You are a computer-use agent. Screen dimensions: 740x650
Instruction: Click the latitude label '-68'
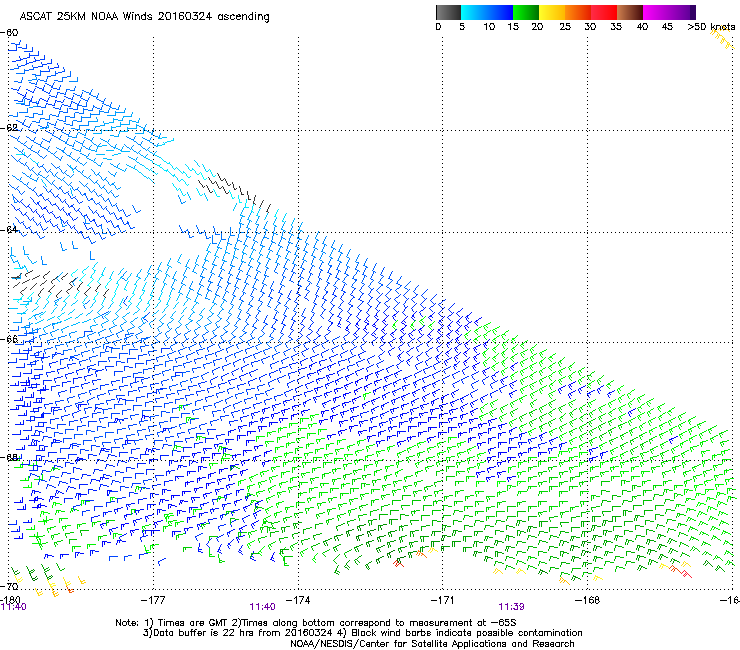click(x=9, y=457)
